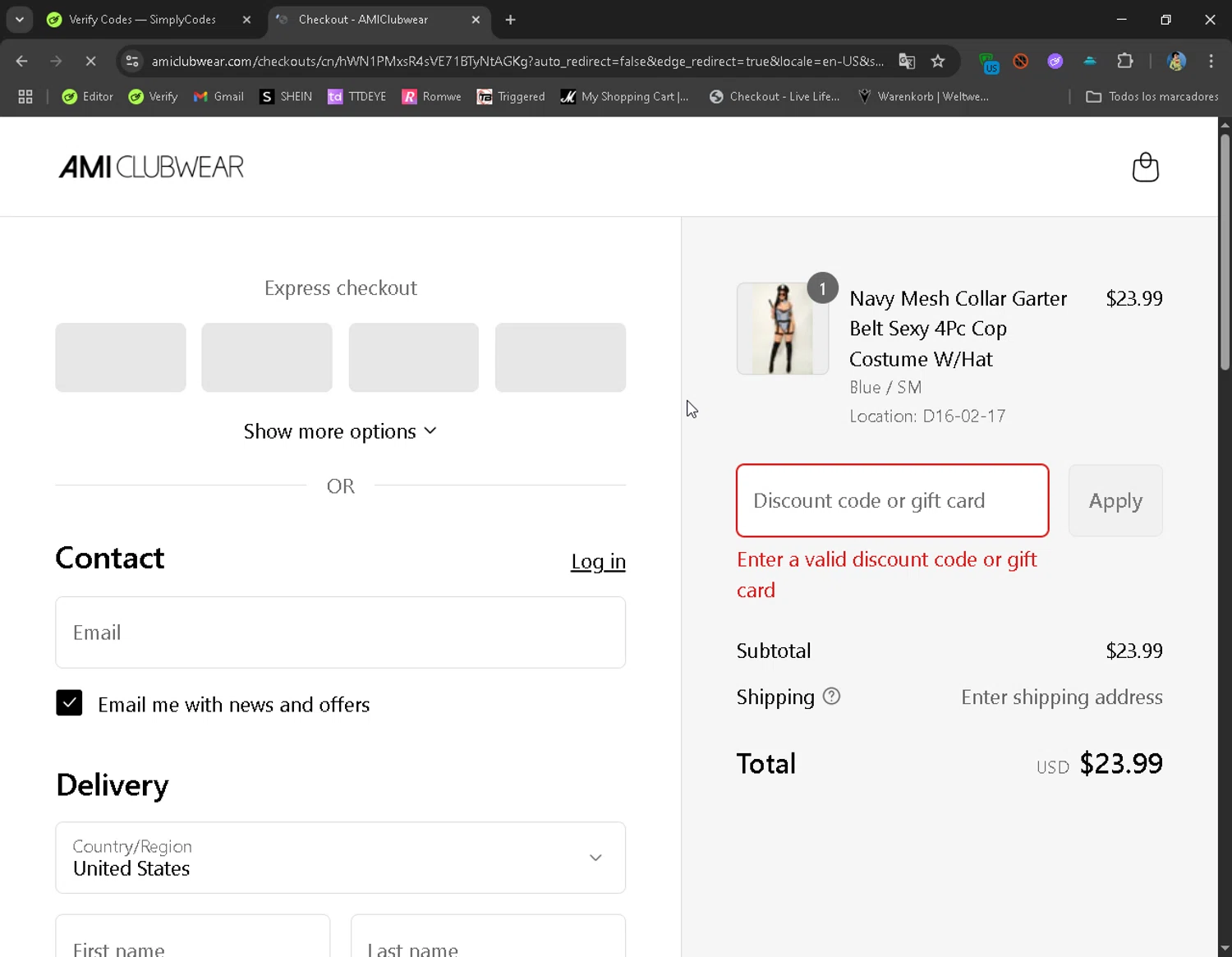Open the shopping bag cart icon
The image size is (1232, 957).
pyautogui.click(x=1145, y=167)
